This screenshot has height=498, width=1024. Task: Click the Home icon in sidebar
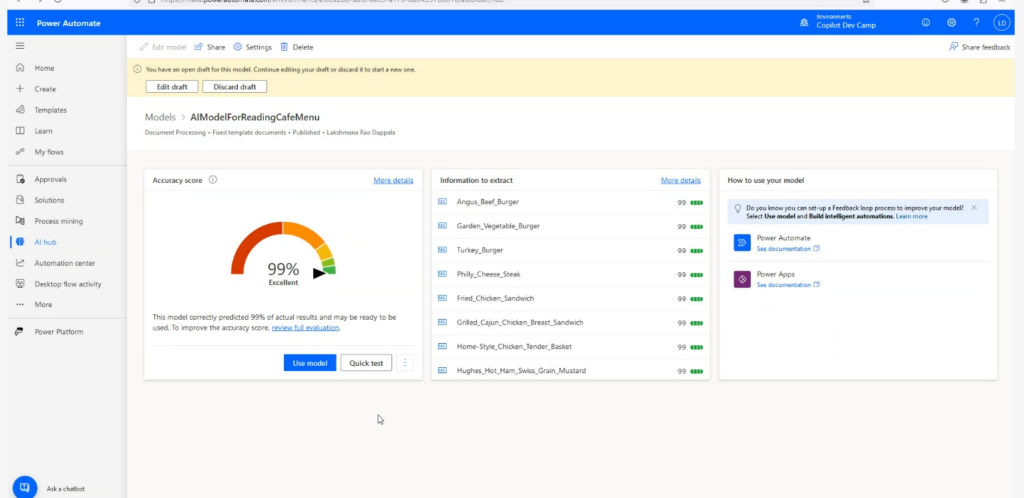[20, 68]
